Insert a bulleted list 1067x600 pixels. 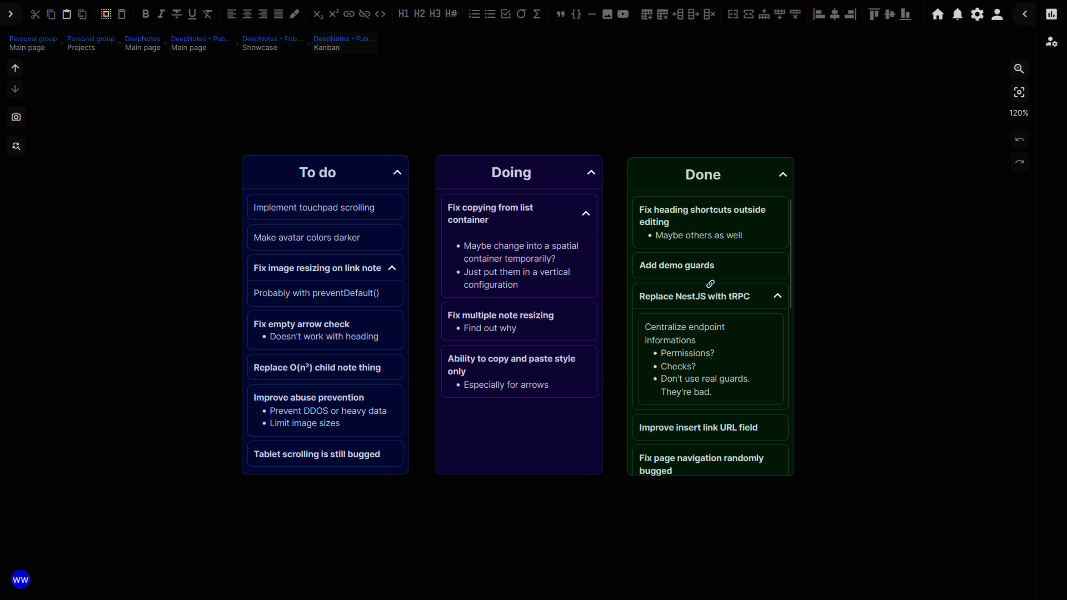[x=490, y=14]
